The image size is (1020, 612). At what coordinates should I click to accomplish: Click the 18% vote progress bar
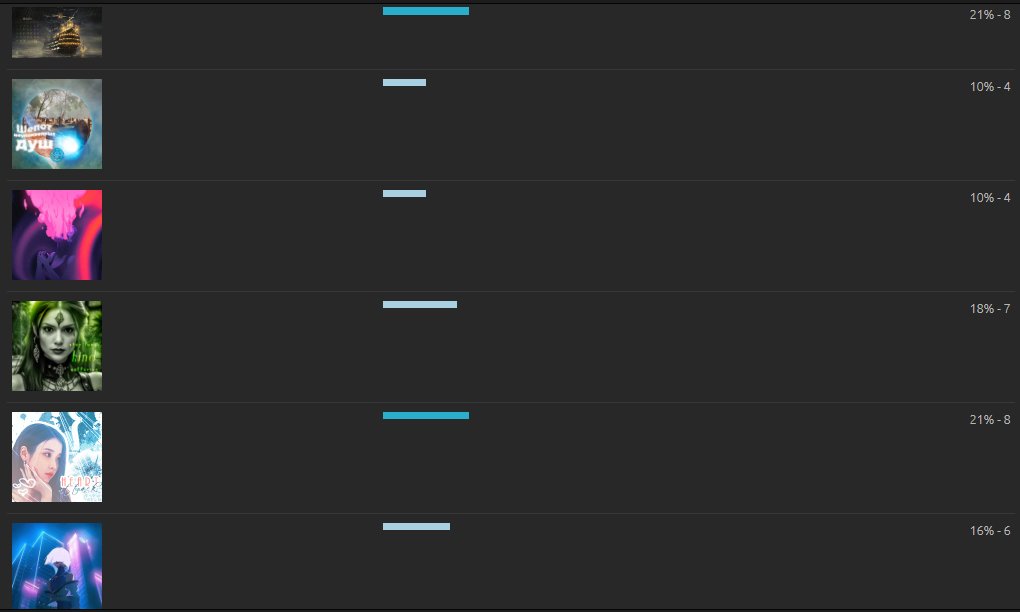click(x=420, y=304)
